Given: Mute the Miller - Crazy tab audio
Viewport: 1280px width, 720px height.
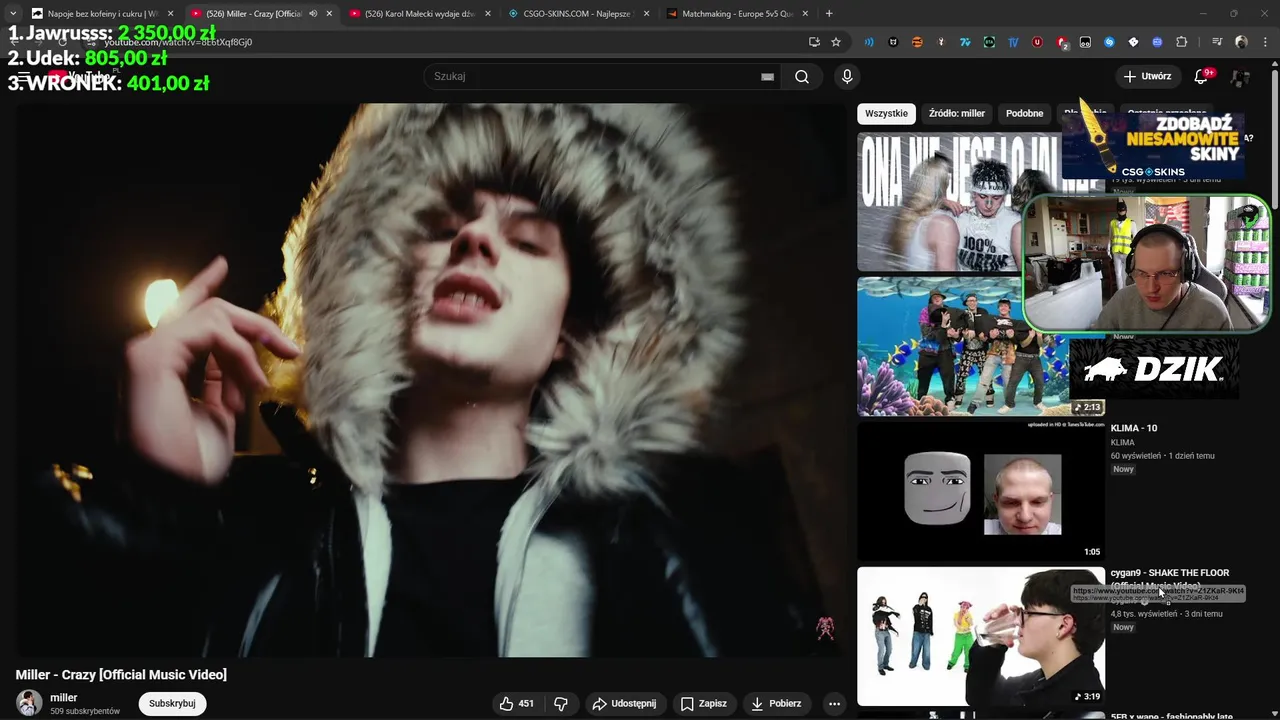Looking at the screenshot, I should [x=313, y=14].
